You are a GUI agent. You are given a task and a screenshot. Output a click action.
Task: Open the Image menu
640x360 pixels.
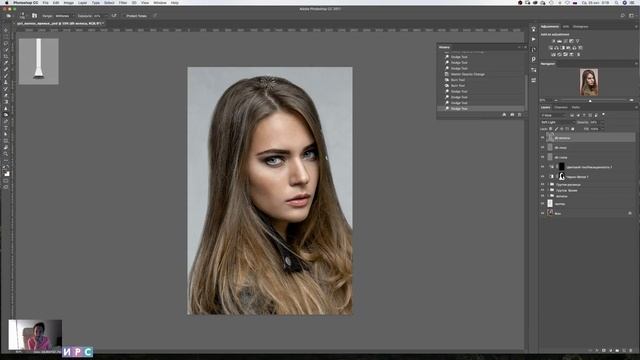pyautogui.click(x=69, y=2)
